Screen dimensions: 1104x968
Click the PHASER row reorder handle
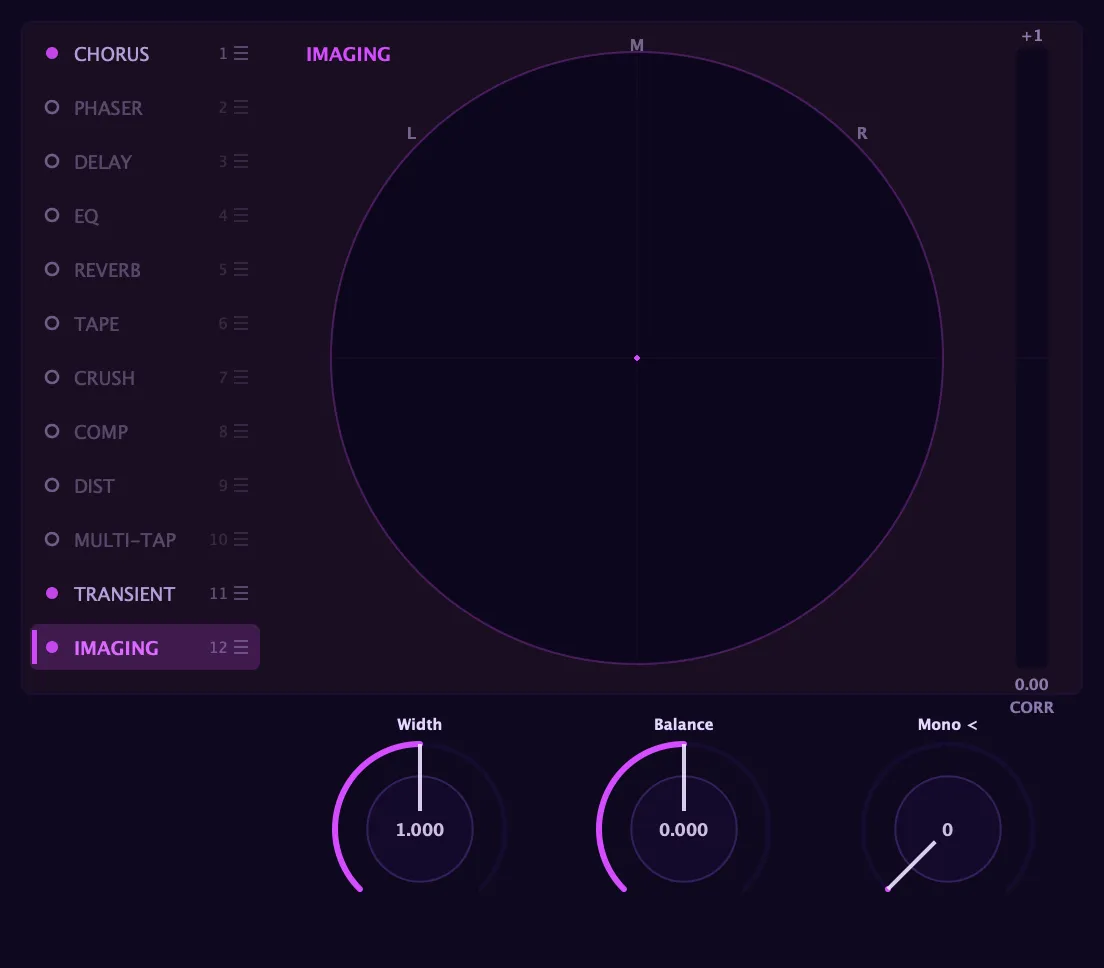point(241,107)
